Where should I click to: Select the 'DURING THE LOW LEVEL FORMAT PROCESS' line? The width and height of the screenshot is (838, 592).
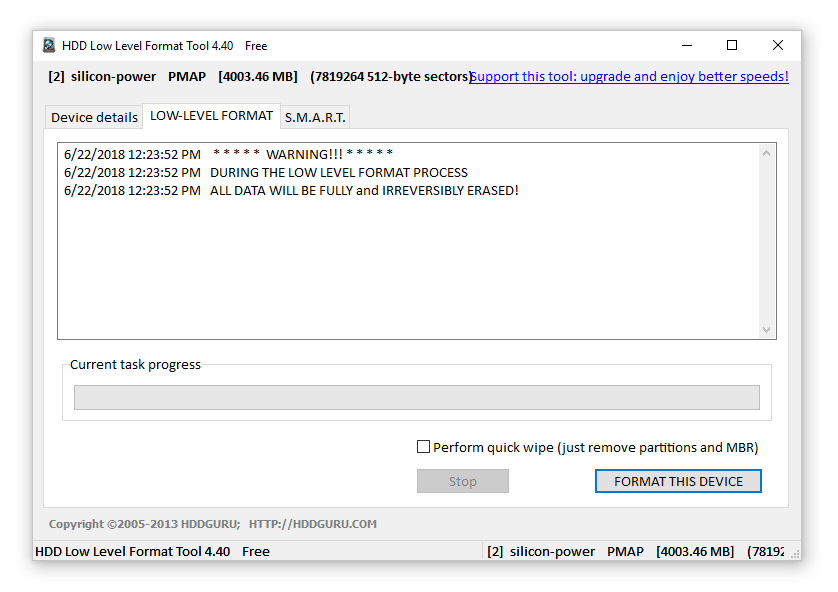[x=266, y=173]
